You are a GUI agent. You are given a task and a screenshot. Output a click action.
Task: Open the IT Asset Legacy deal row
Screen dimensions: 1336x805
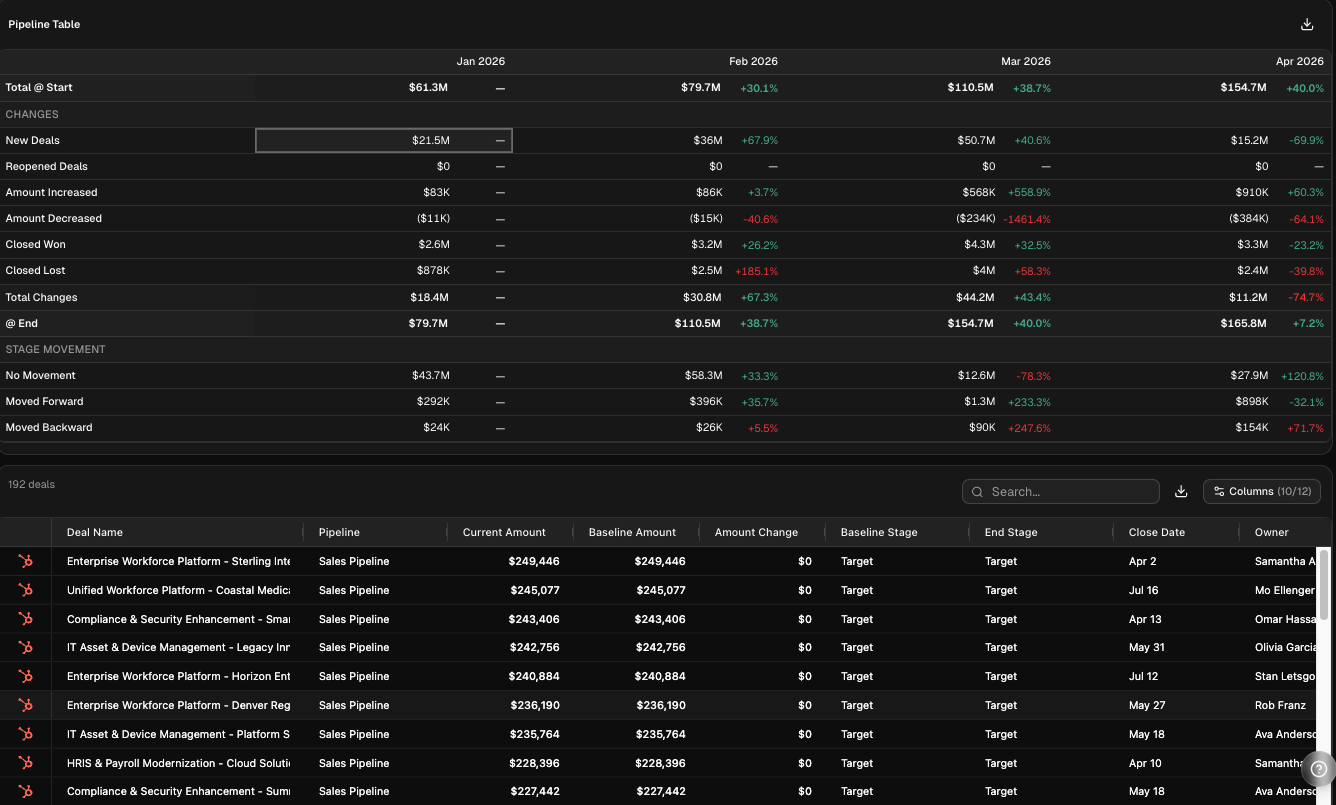click(x=178, y=647)
